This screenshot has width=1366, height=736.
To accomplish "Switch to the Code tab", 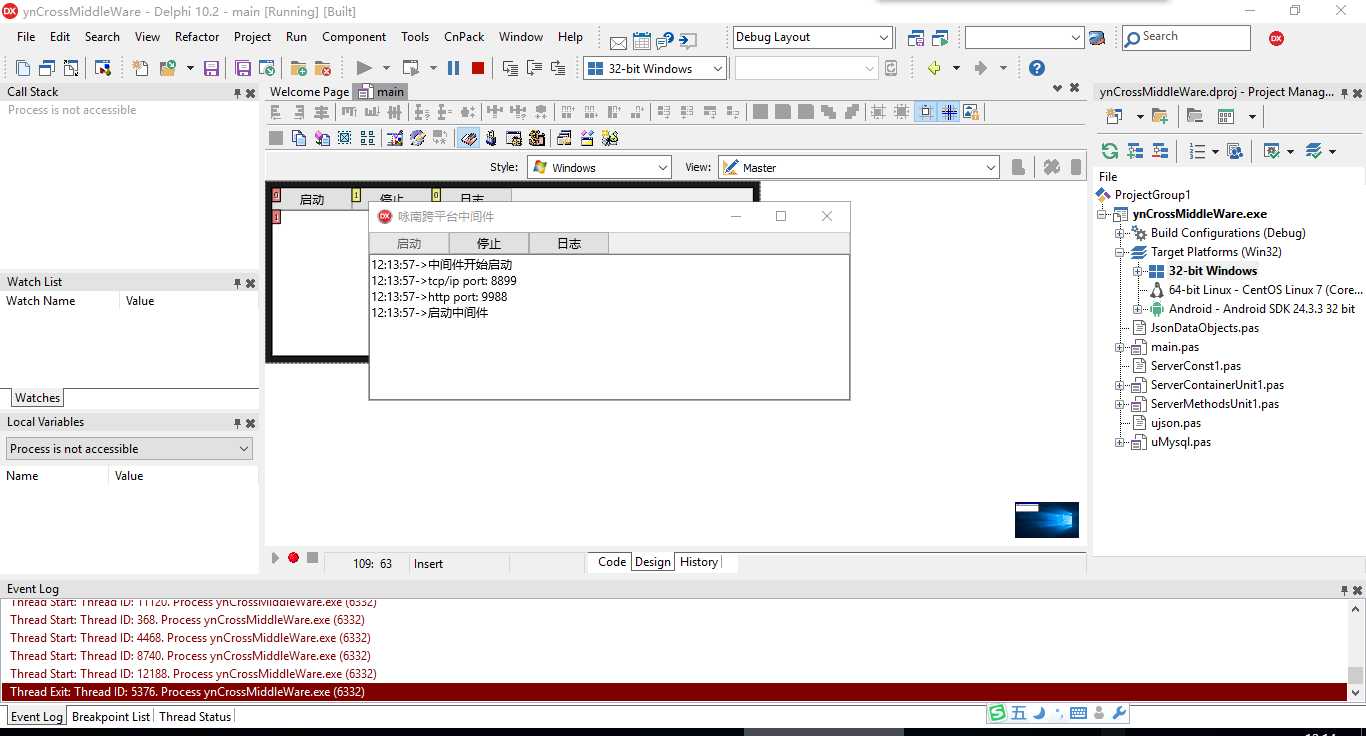I will (612, 562).
